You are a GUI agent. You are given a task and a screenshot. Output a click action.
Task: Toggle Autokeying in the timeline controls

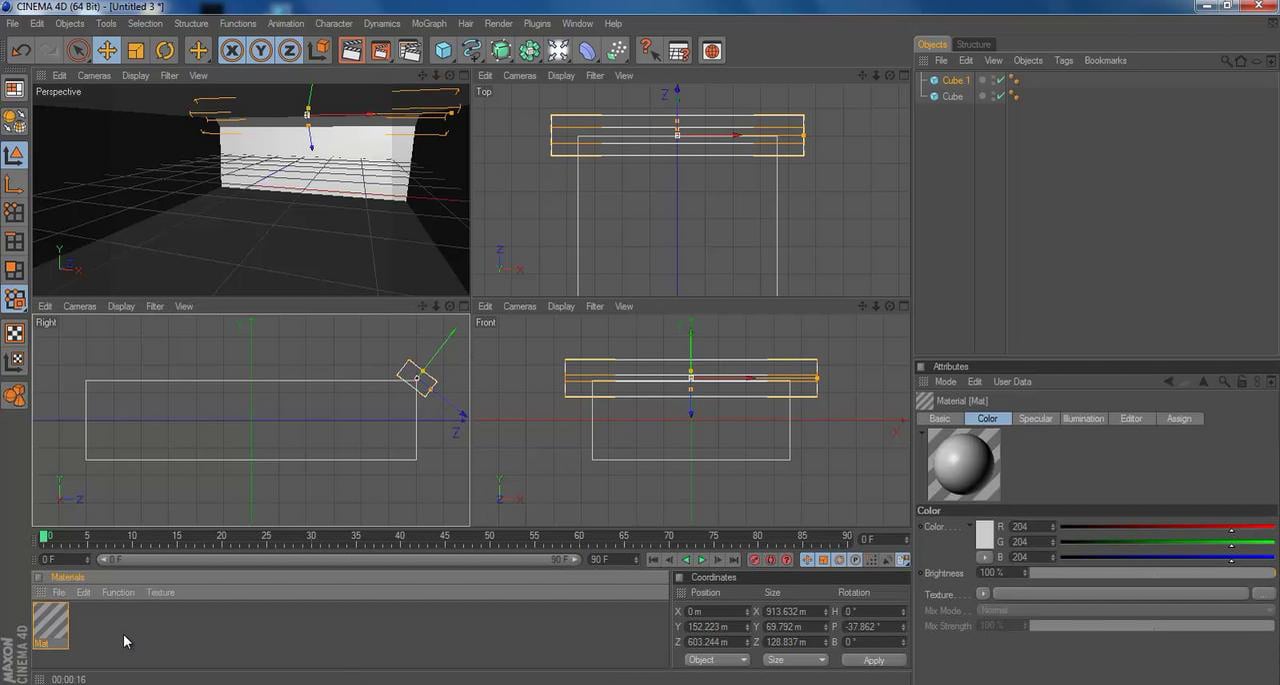point(771,560)
